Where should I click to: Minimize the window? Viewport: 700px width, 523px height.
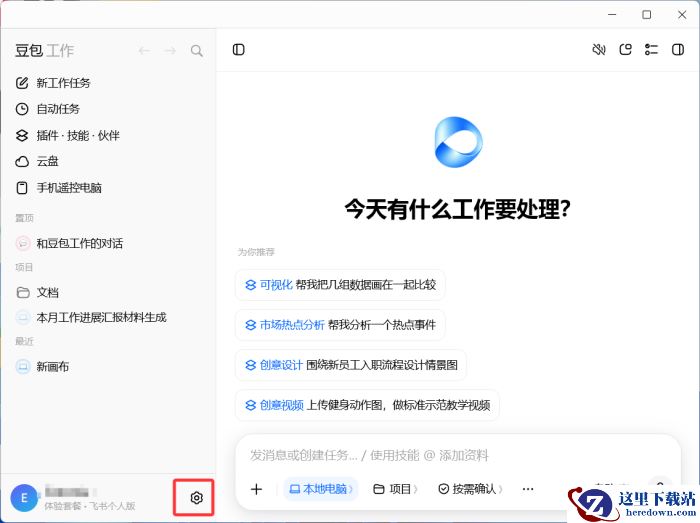(612, 15)
